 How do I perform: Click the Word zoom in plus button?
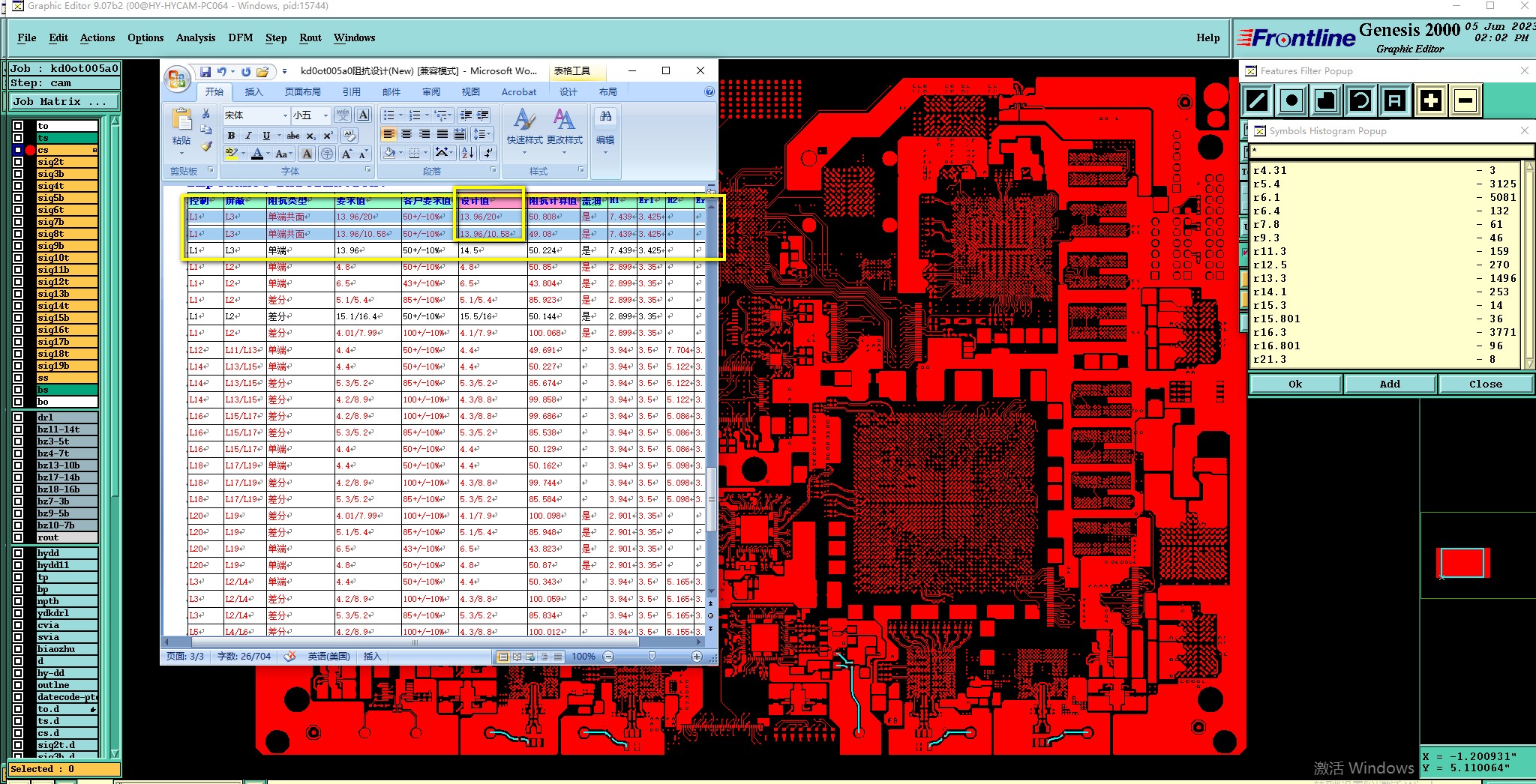pyautogui.click(x=697, y=657)
